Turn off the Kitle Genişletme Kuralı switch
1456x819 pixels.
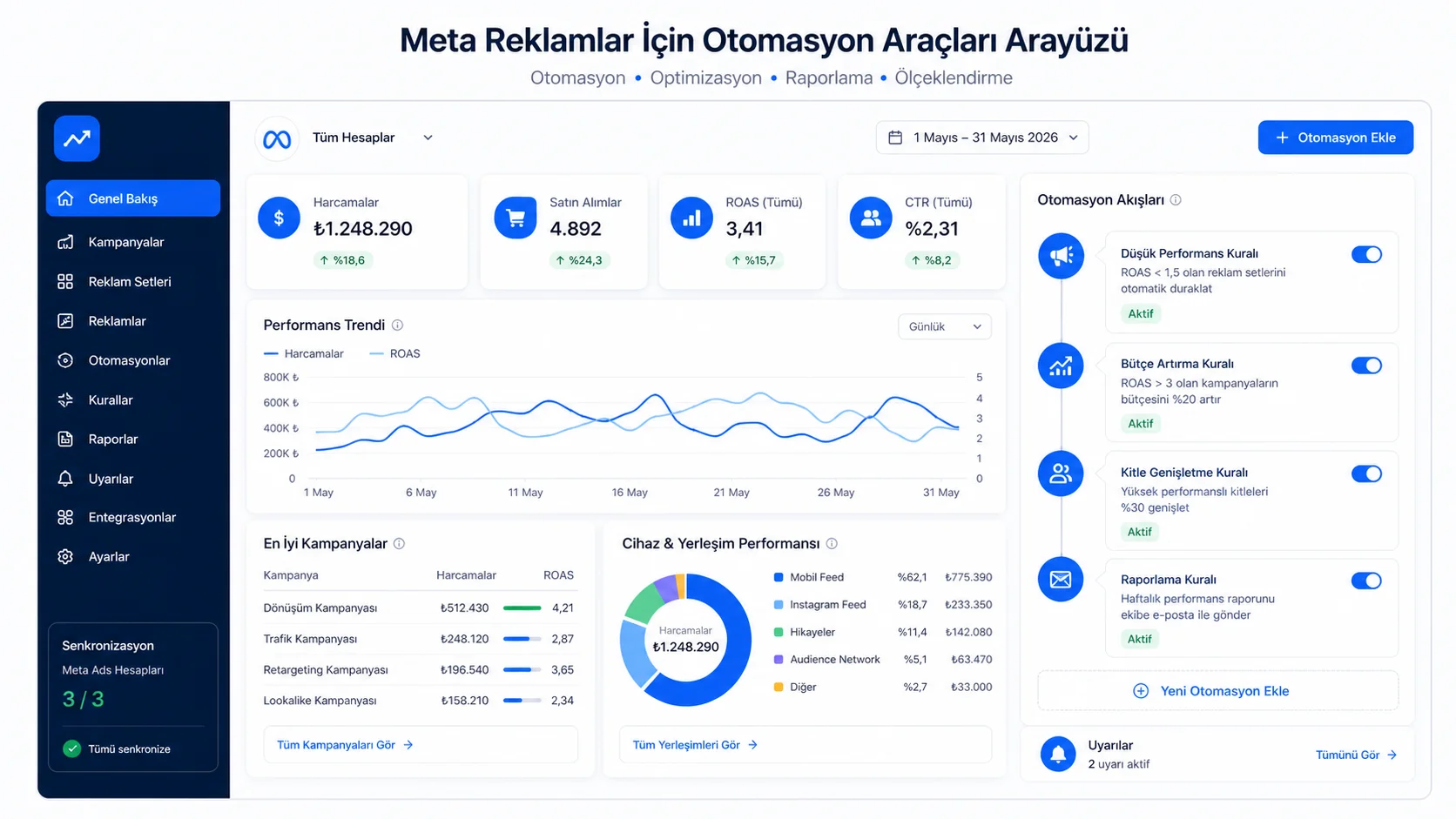[x=1366, y=473]
